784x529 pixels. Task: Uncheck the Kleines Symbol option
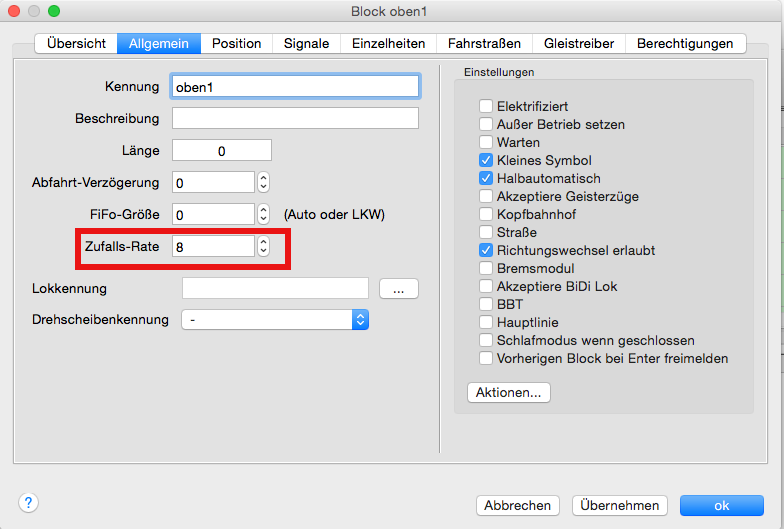[486, 160]
